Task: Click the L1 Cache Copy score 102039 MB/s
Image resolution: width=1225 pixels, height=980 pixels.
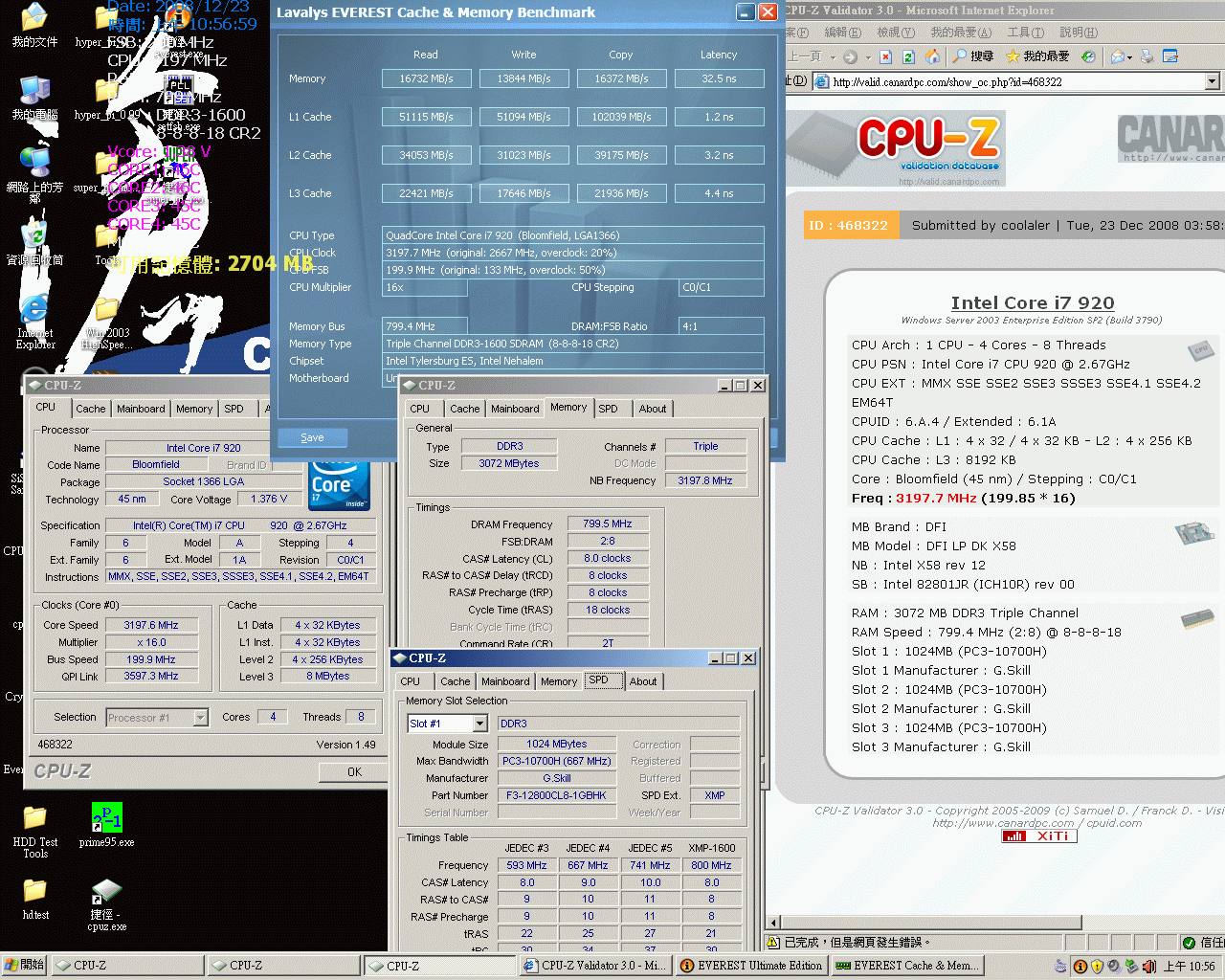Action: coord(622,117)
